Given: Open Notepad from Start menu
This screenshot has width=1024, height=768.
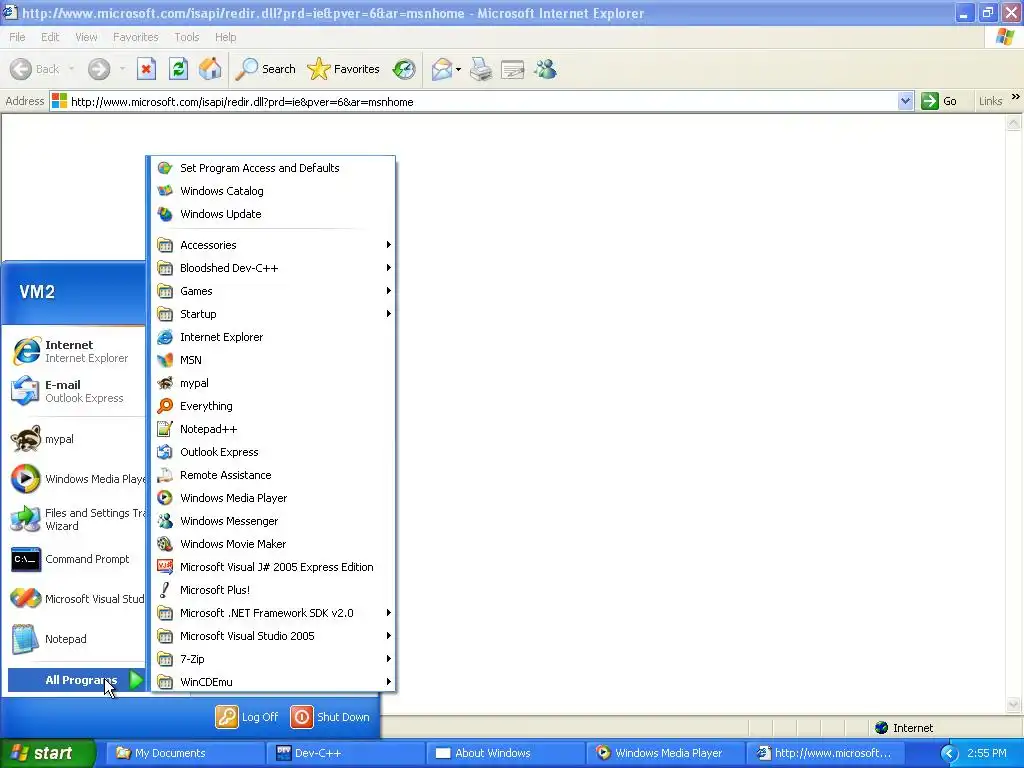Looking at the screenshot, I should point(73,639).
